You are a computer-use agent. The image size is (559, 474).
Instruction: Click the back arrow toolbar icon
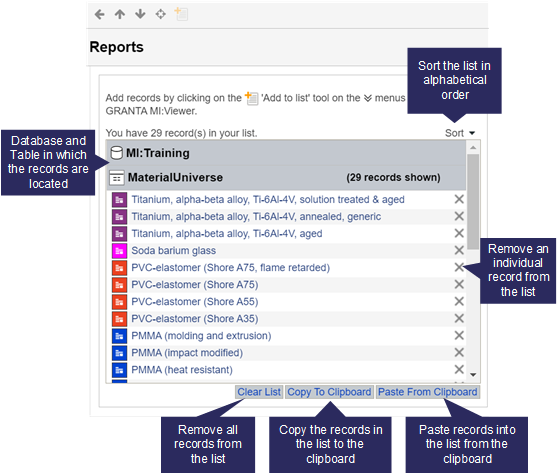click(x=99, y=14)
